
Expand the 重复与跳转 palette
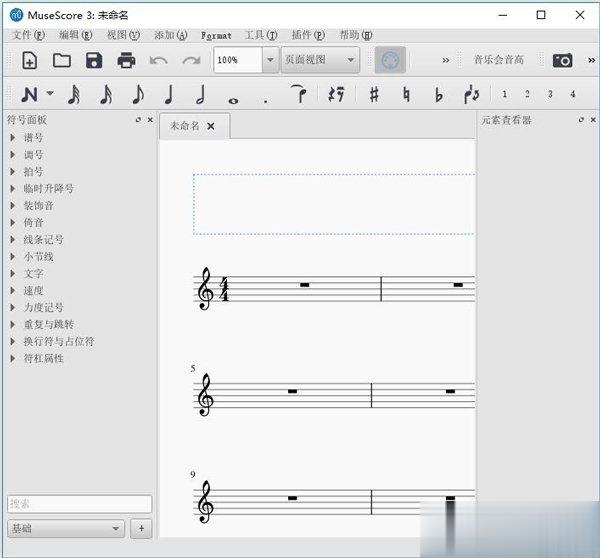(x=13, y=325)
